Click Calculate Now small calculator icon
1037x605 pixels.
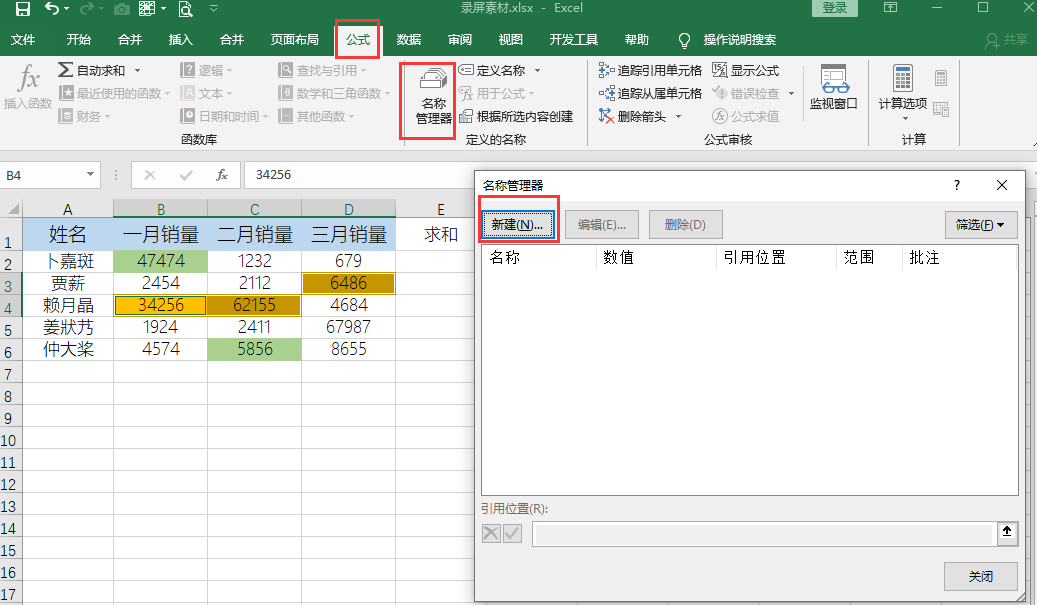(941, 78)
